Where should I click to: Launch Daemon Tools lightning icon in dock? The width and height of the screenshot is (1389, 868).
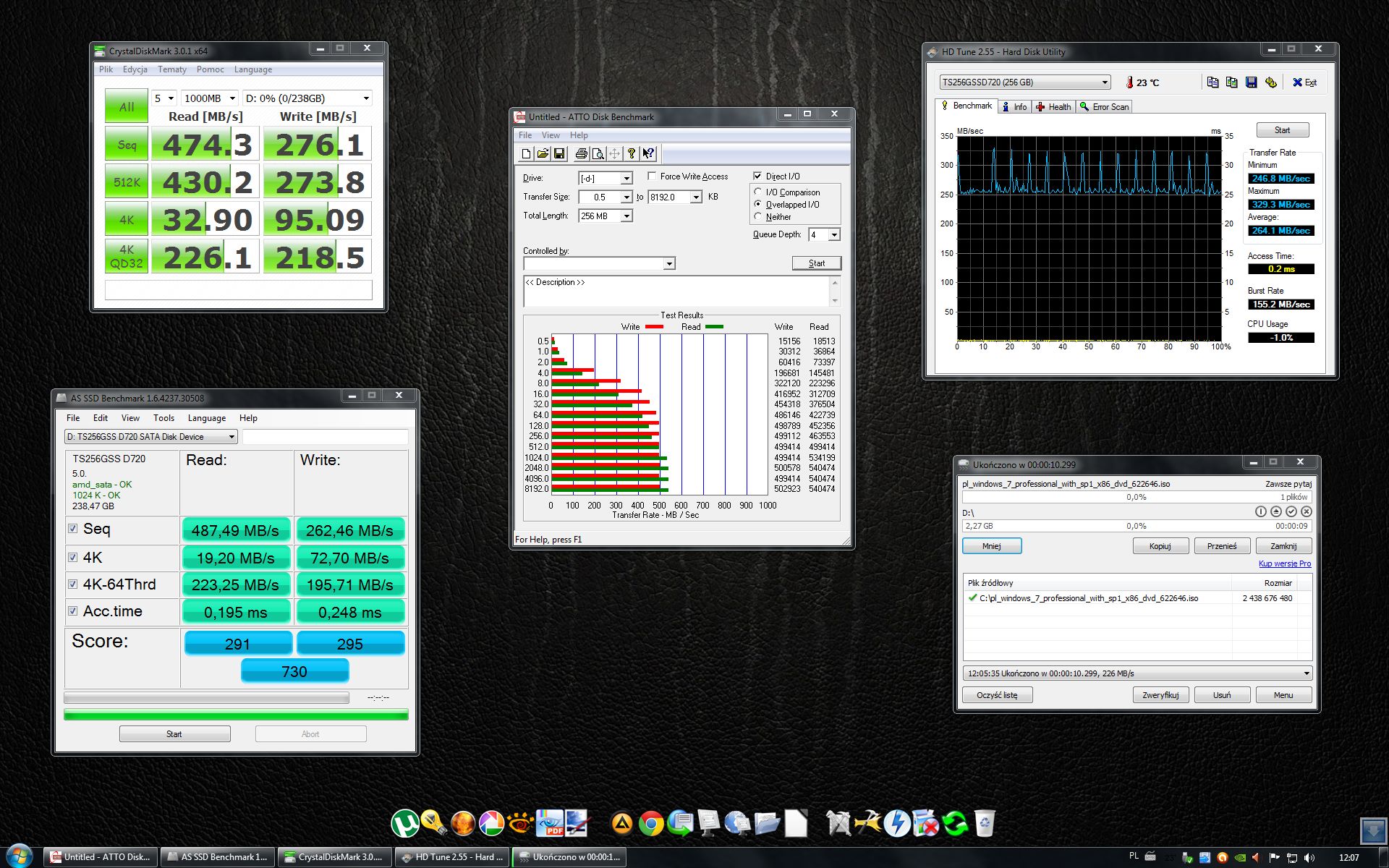click(897, 823)
